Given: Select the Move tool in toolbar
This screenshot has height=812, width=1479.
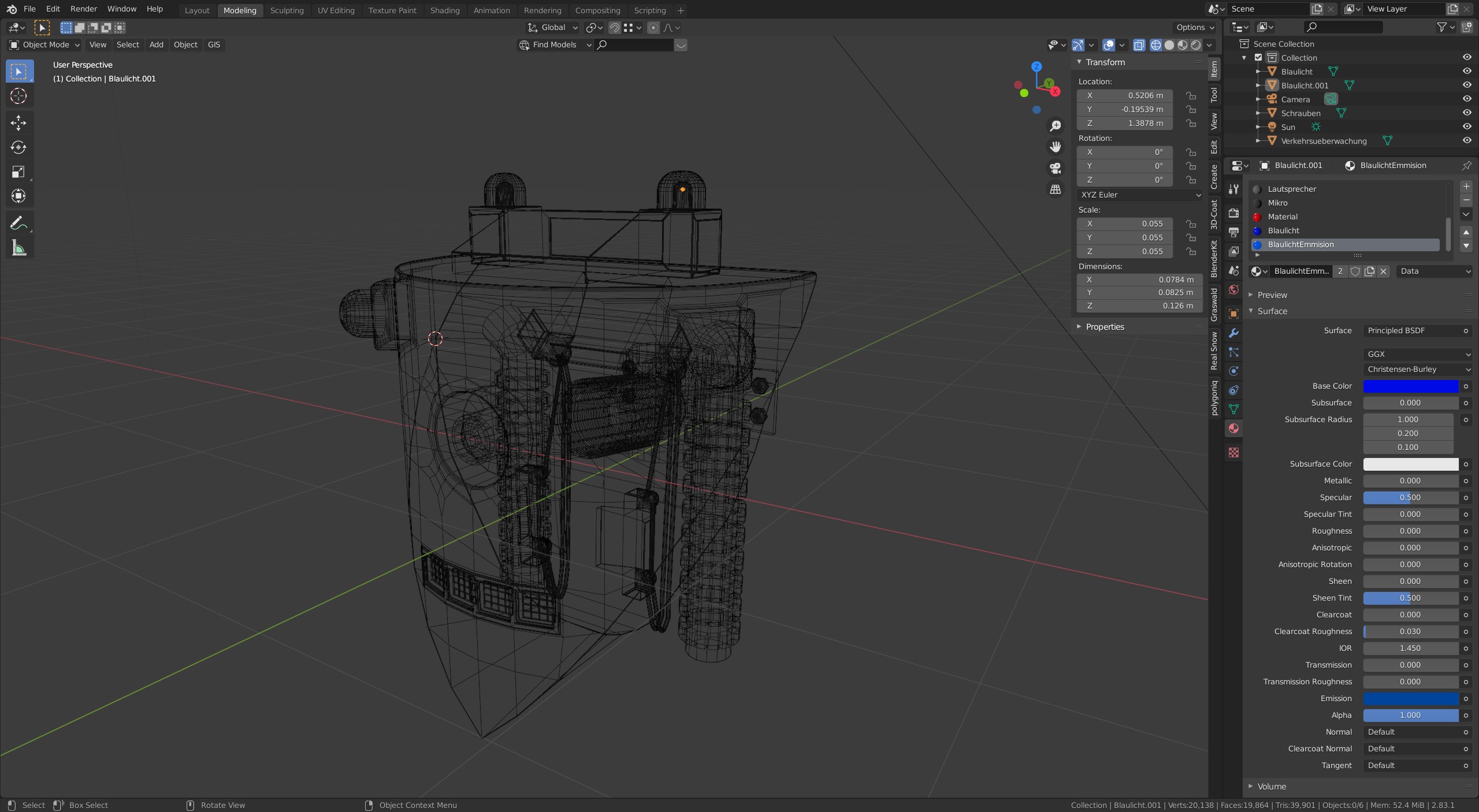Looking at the screenshot, I should [18, 122].
